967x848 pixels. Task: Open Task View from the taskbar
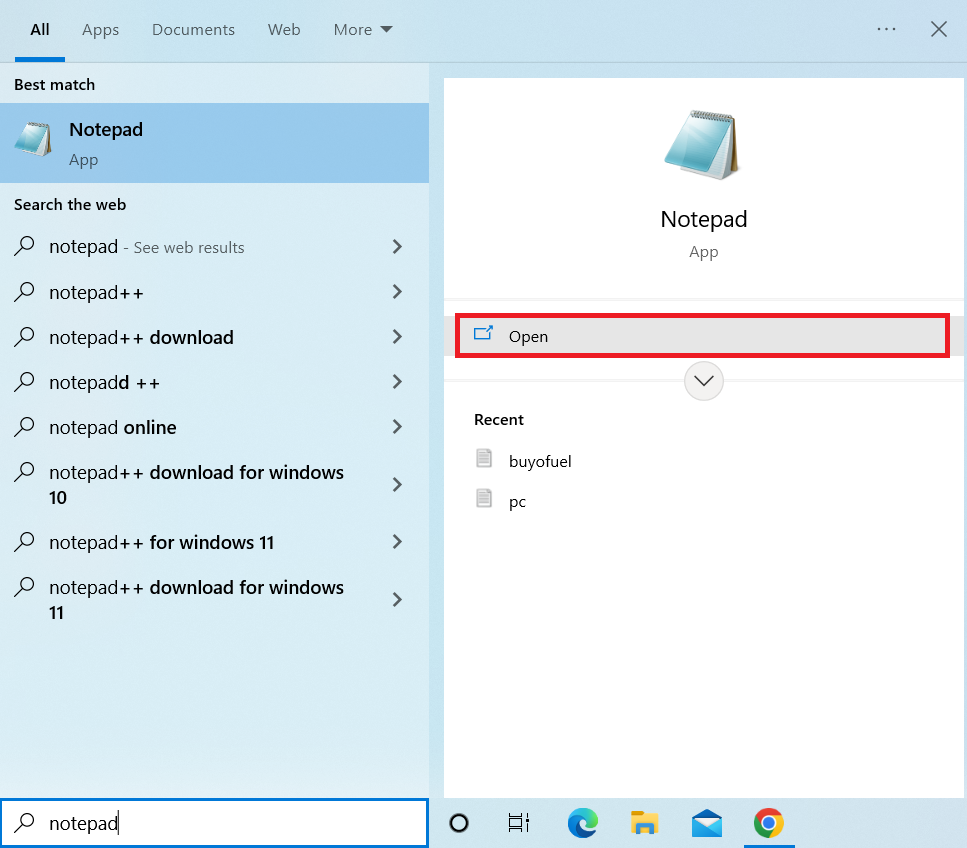pos(518,823)
